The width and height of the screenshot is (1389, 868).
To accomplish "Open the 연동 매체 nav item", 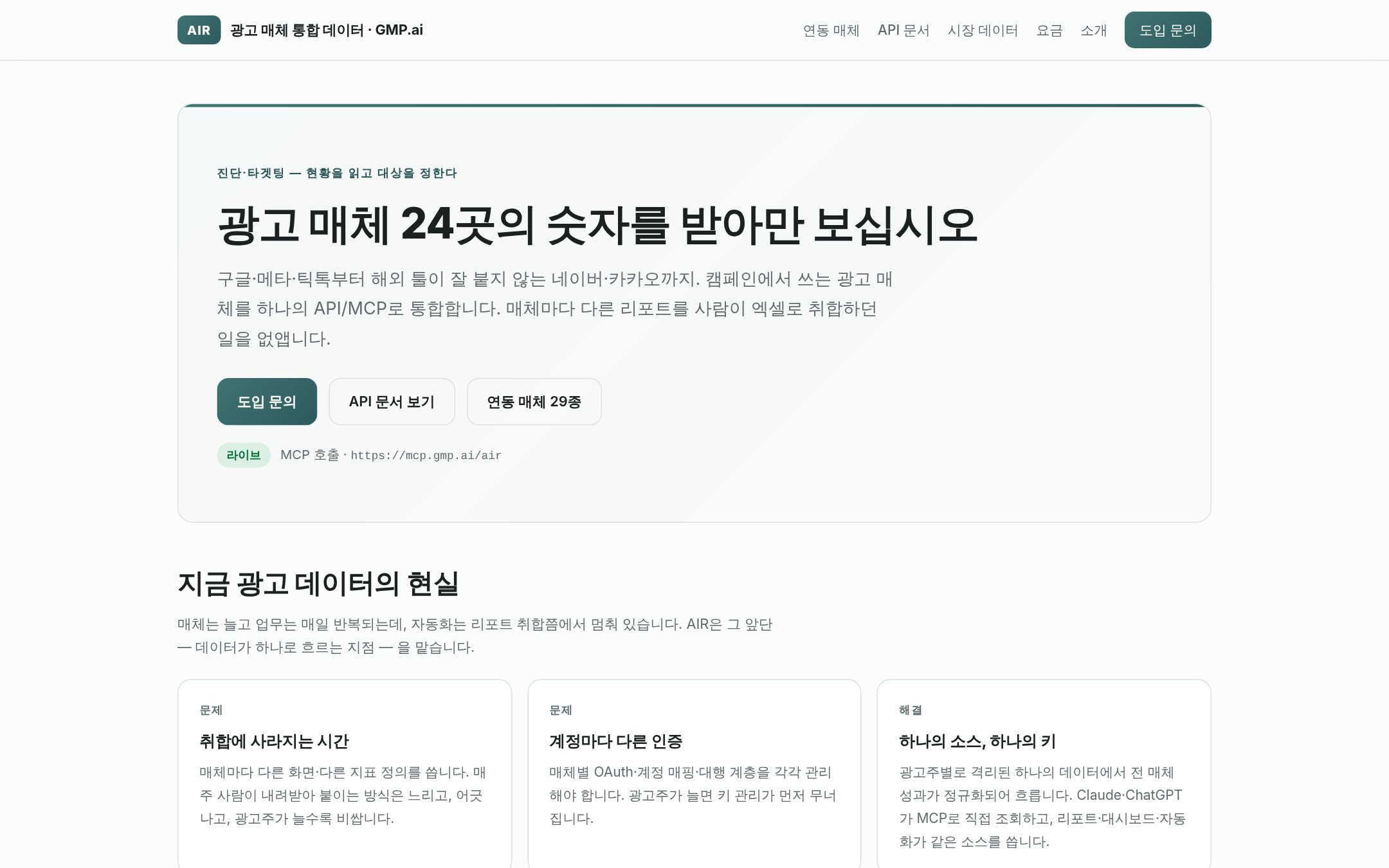I will [x=831, y=30].
